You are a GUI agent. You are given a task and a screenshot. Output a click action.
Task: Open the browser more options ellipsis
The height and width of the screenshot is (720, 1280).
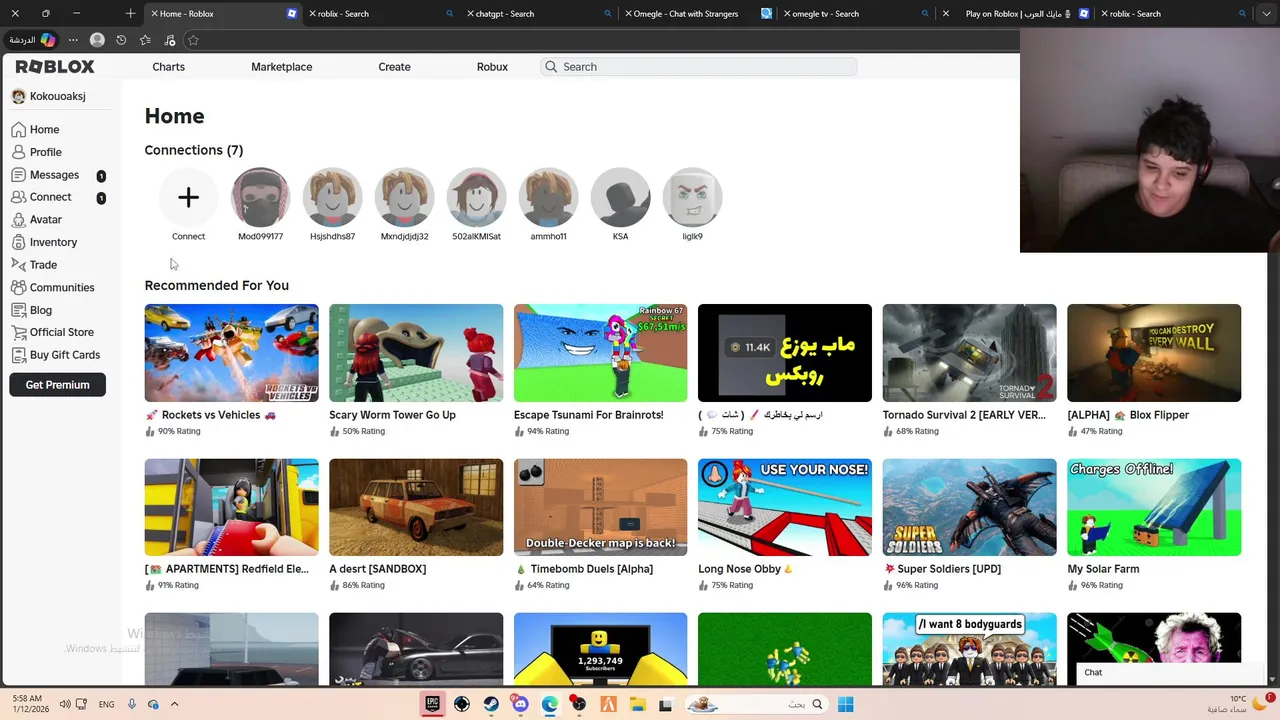[x=73, y=40]
